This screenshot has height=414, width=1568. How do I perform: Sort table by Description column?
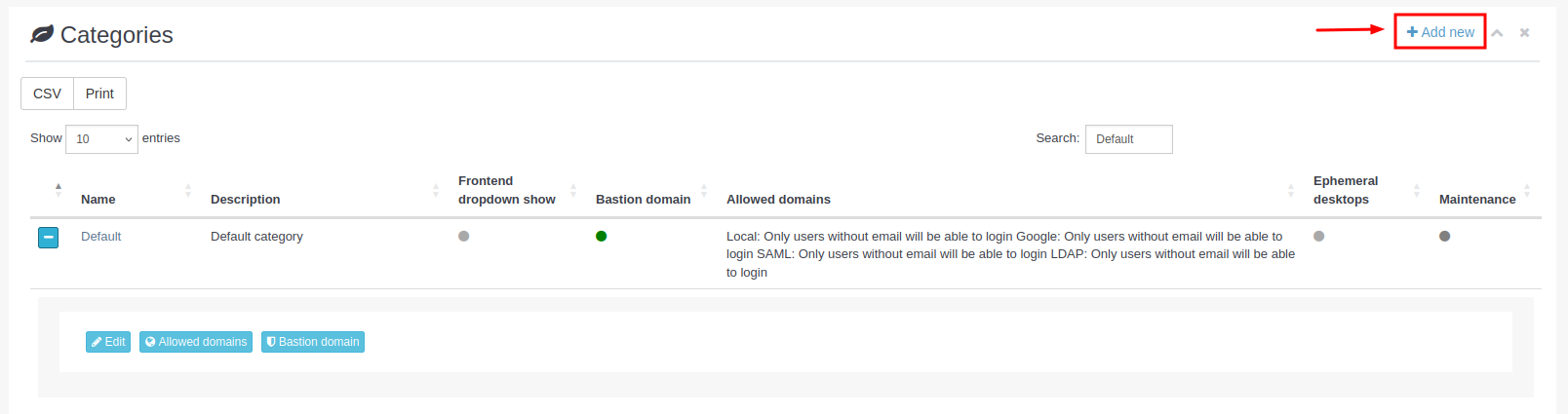point(246,199)
